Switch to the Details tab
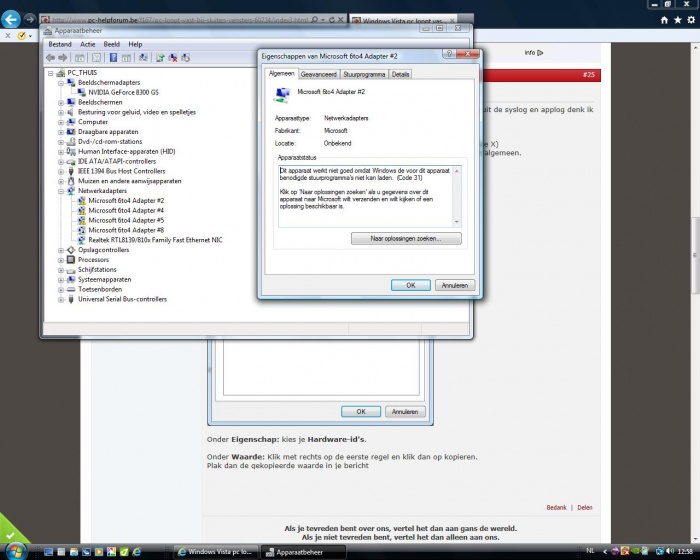700x560 pixels. [400, 75]
